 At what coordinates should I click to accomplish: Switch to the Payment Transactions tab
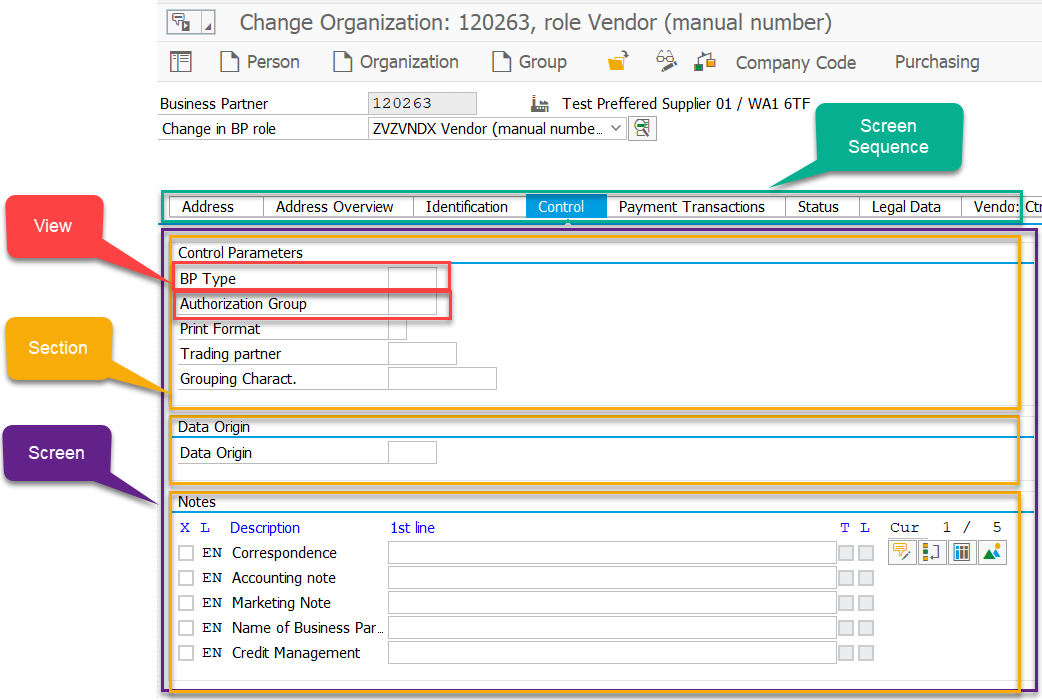click(695, 207)
